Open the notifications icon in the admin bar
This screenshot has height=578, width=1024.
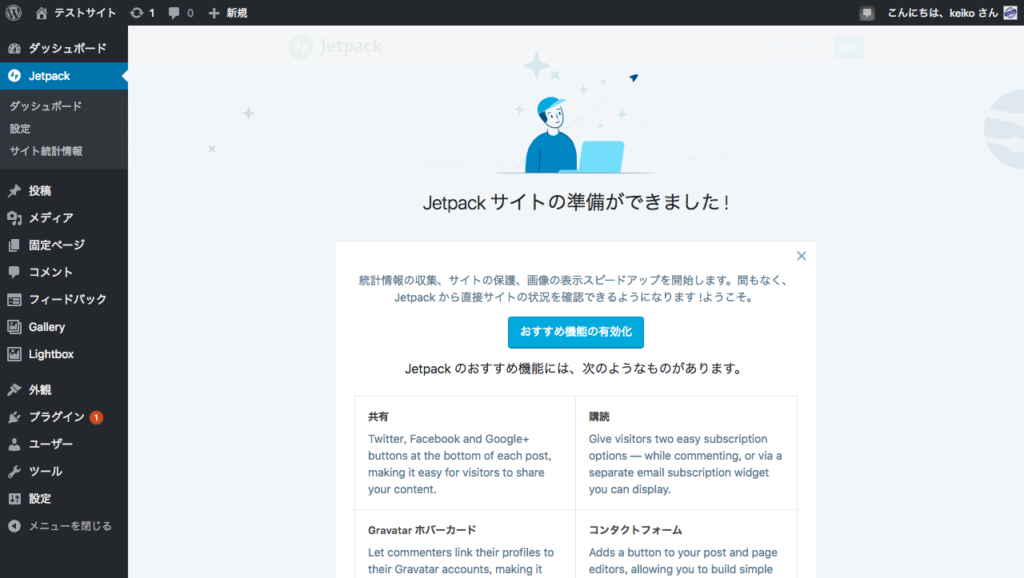tap(867, 13)
